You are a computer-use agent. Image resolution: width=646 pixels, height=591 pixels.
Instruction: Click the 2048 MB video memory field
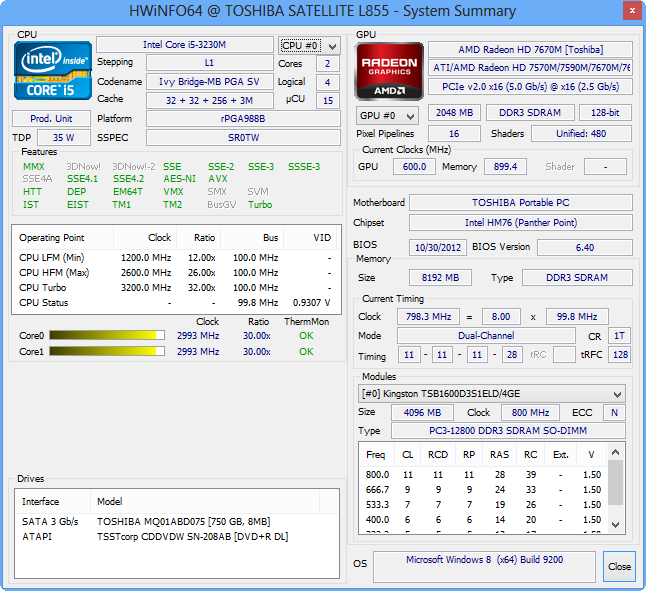(x=454, y=112)
